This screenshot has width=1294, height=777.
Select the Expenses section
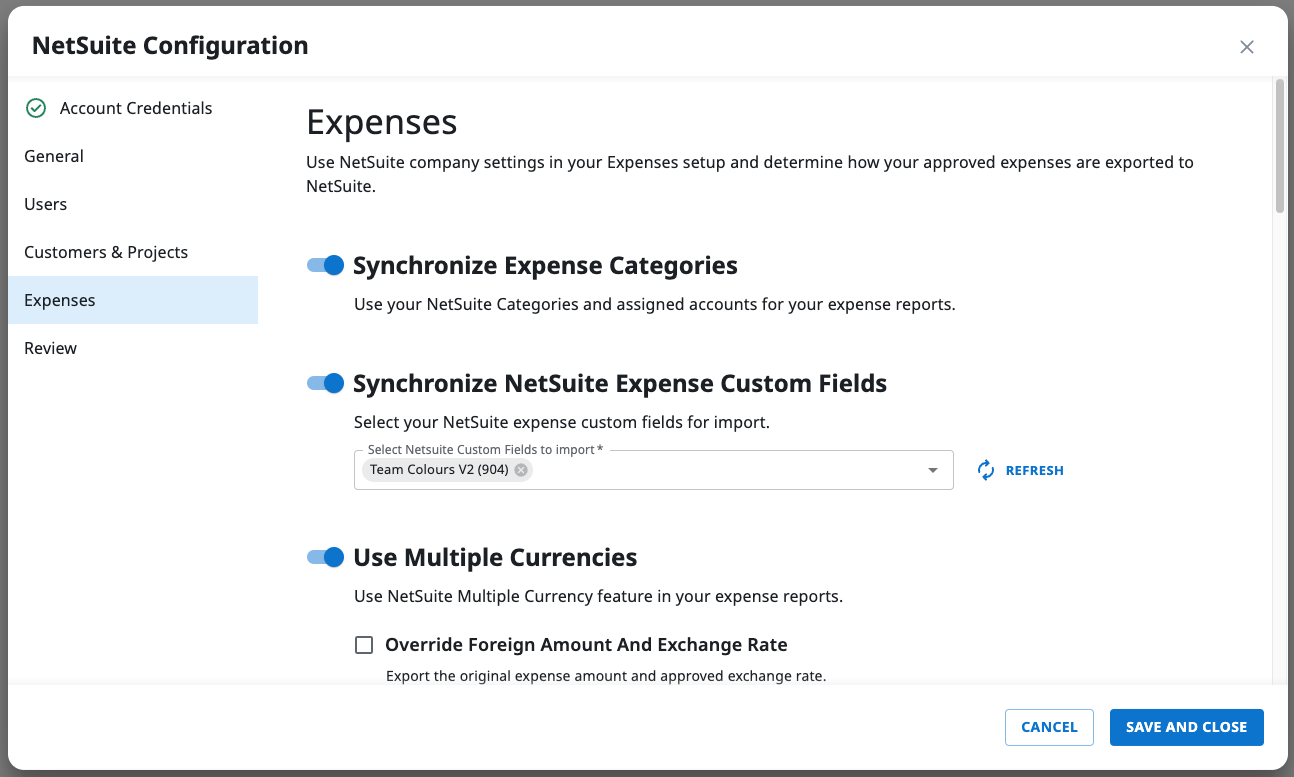point(133,300)
